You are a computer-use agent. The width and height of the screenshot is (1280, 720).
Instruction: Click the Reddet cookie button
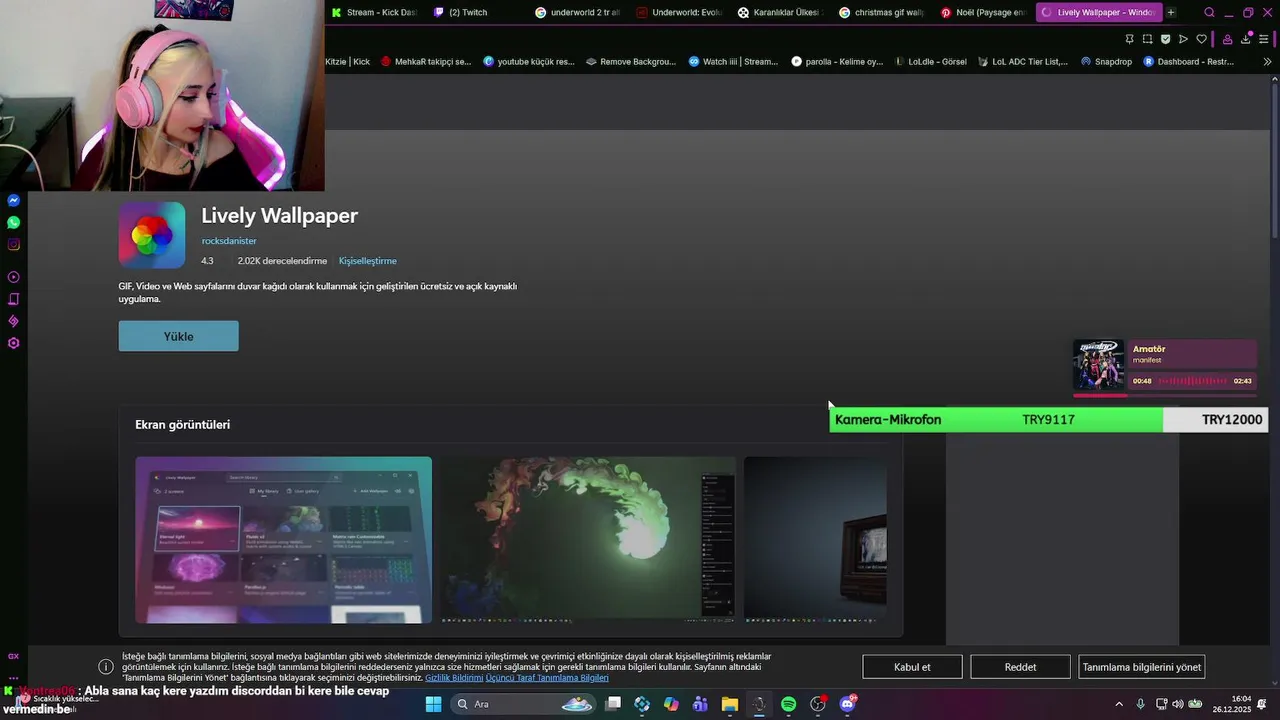coord(1020,667)
